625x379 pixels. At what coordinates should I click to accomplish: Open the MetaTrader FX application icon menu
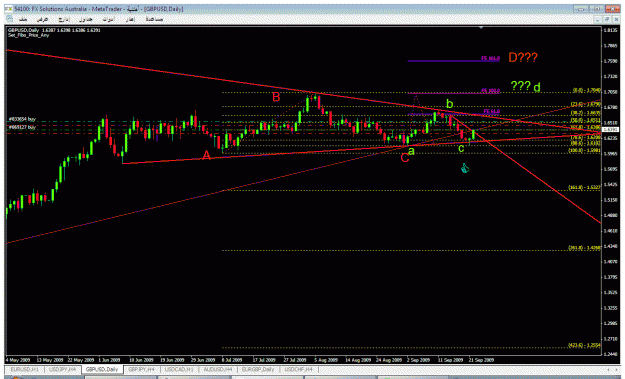(x=8, y=8)
